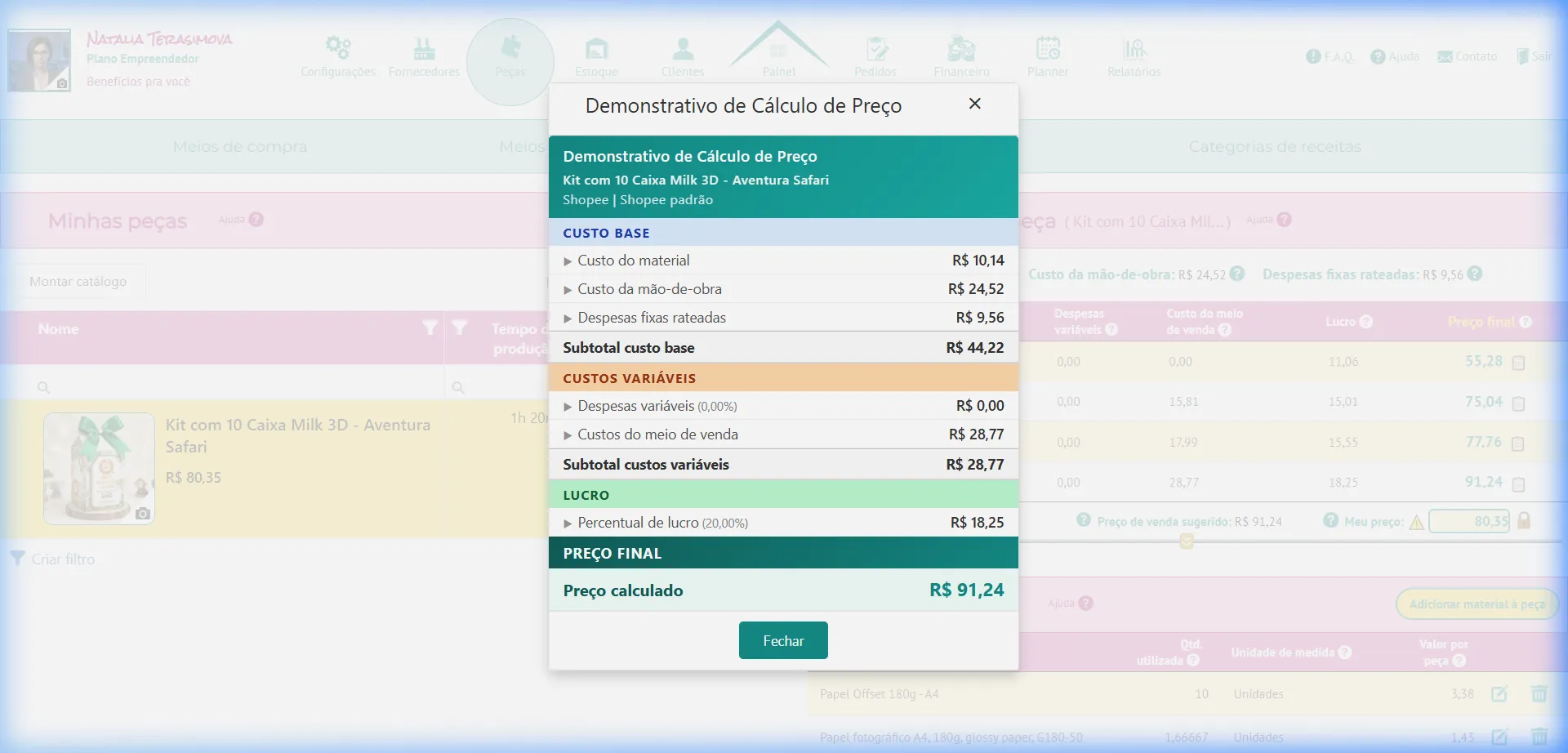Image resolution: width=1568 pixels, height=753 pixels.
Task: Open the Configurações settings icon
Action: tap(338, 47)
